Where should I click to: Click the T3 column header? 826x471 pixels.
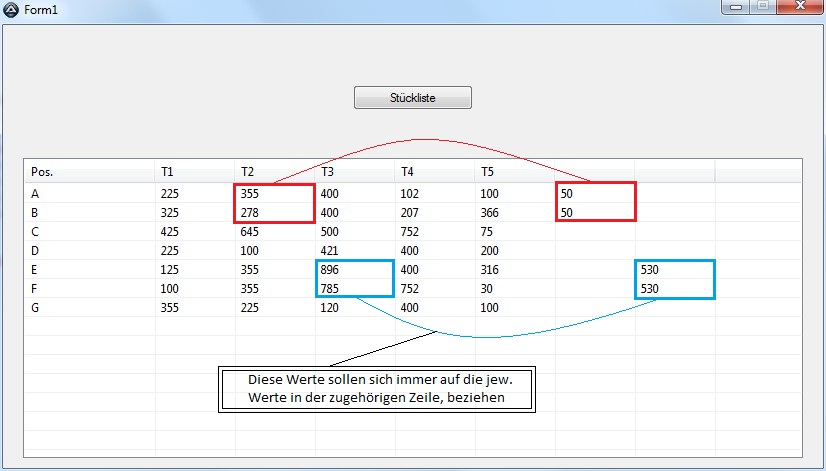point(355,171)
